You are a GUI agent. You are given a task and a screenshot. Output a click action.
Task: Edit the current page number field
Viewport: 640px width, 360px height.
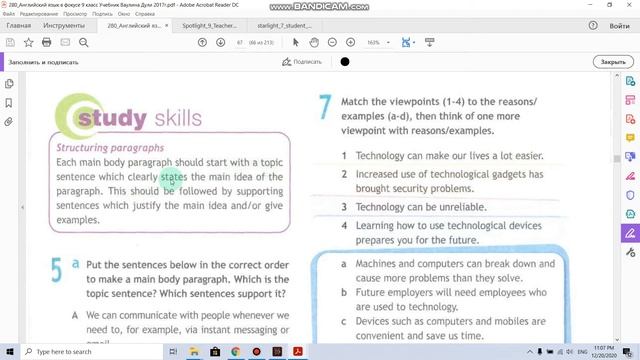coord(240,42)
